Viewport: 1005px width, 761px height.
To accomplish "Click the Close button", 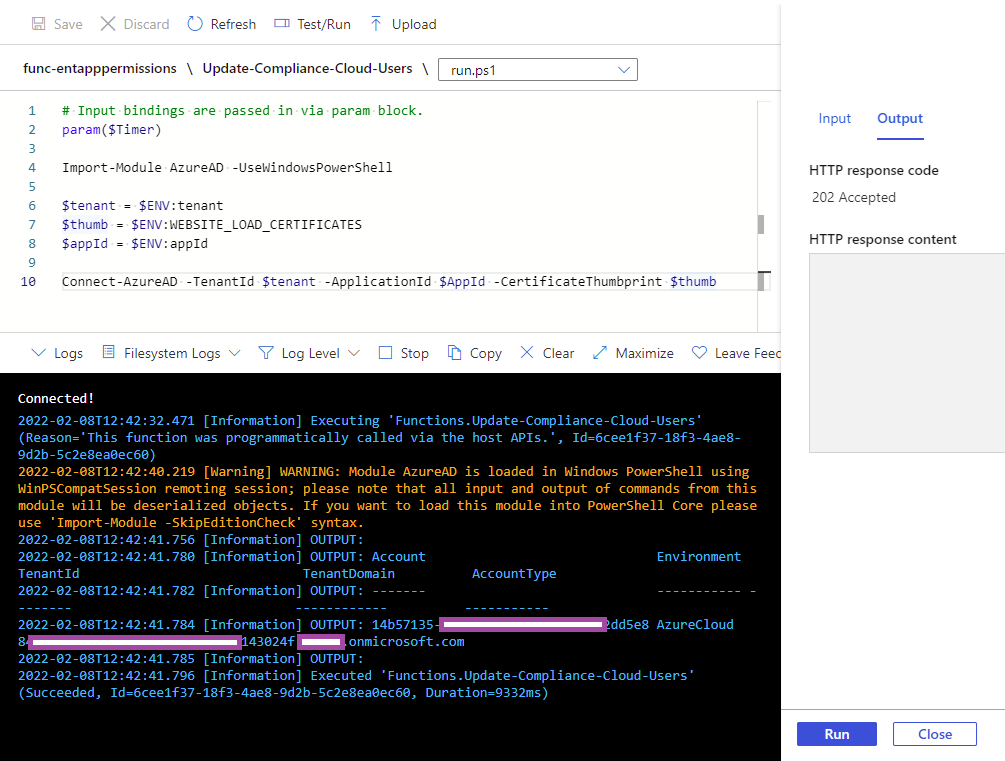I will pos(934,734).
